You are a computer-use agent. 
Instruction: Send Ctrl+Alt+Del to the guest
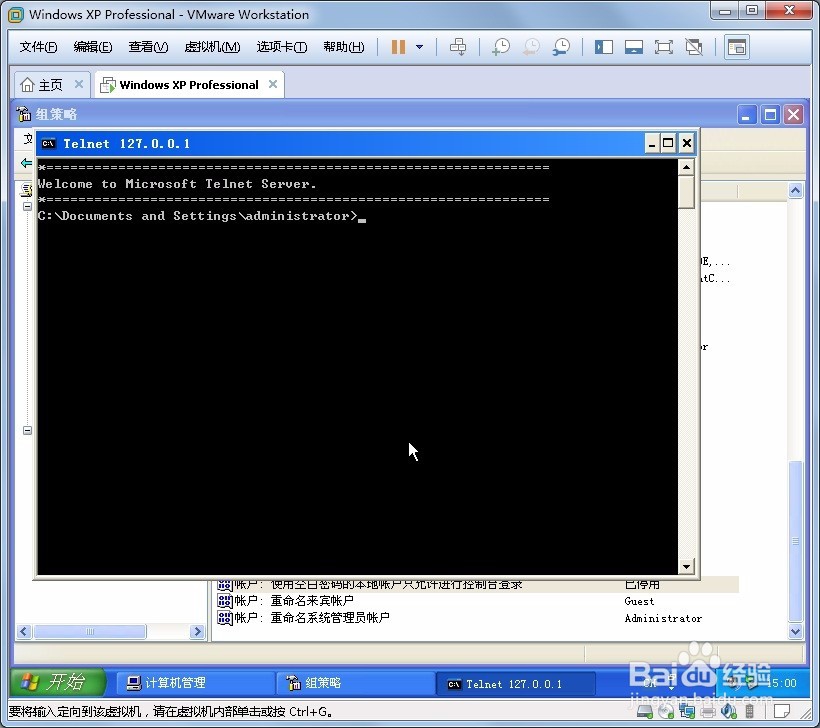pos(458,46)
